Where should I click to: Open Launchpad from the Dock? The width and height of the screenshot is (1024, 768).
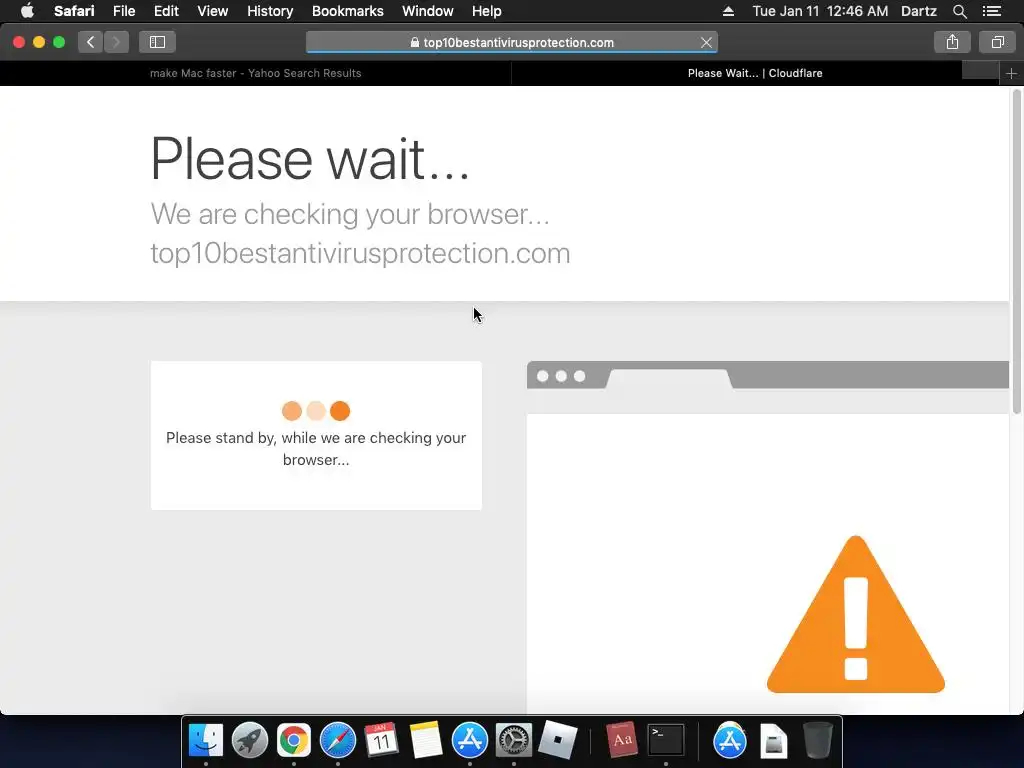pyautogui.click(x=249, y=741)
